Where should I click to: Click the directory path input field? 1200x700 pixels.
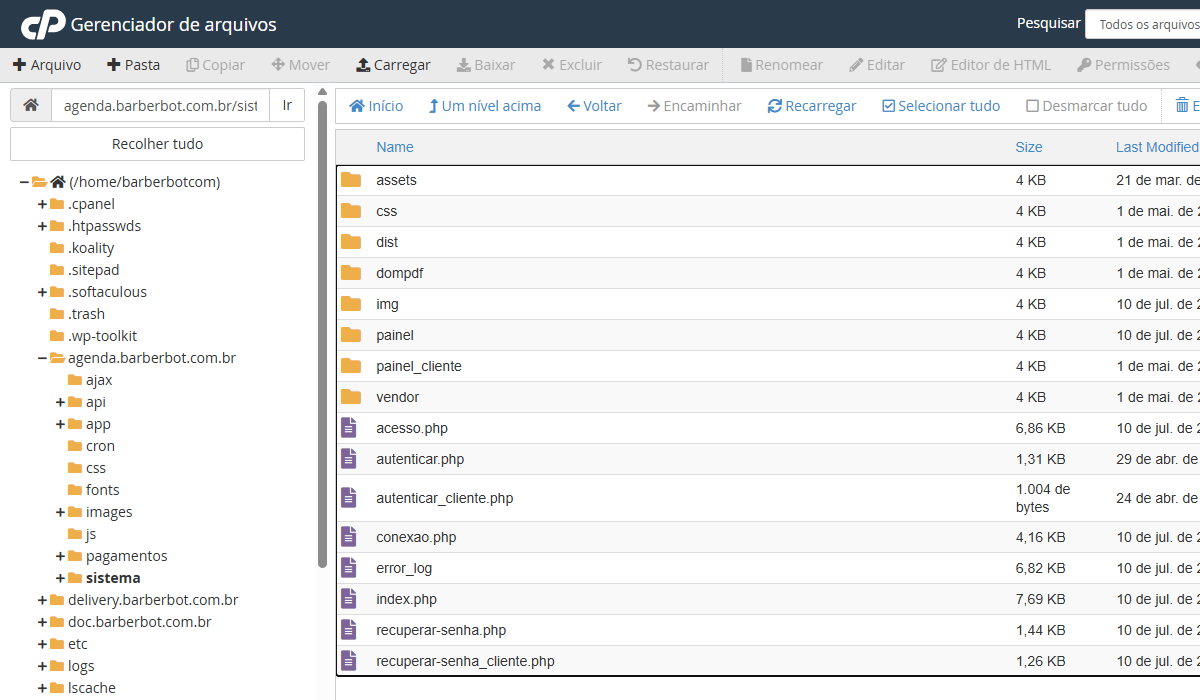point(160,105)
